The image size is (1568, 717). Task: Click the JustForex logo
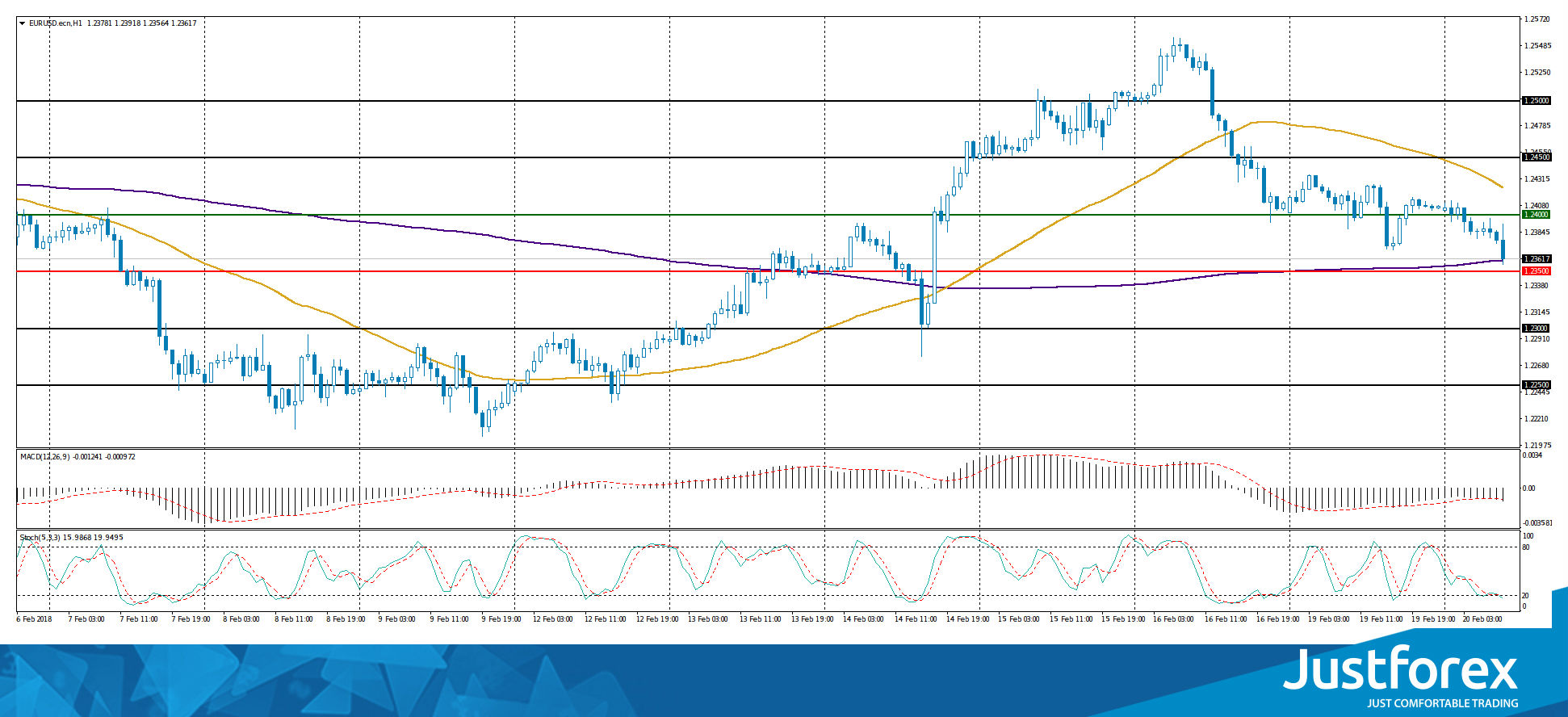point(1401,669)
